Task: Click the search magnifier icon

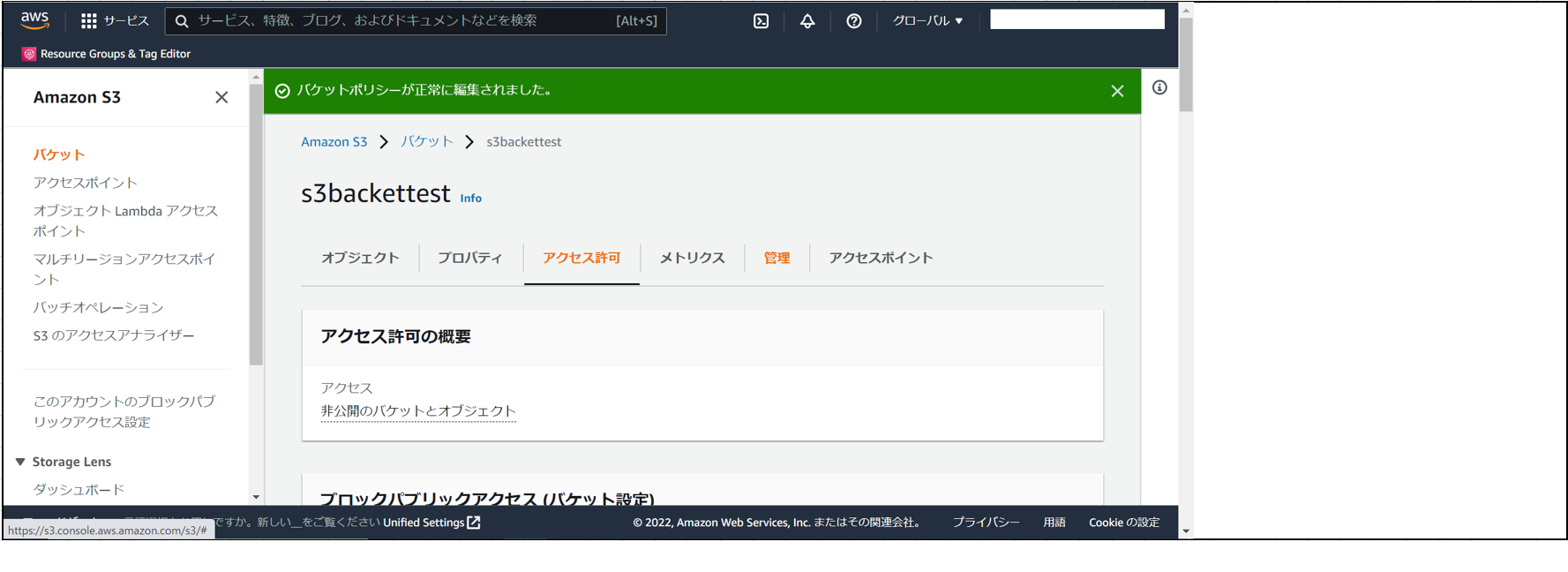Action: [182, 21]
